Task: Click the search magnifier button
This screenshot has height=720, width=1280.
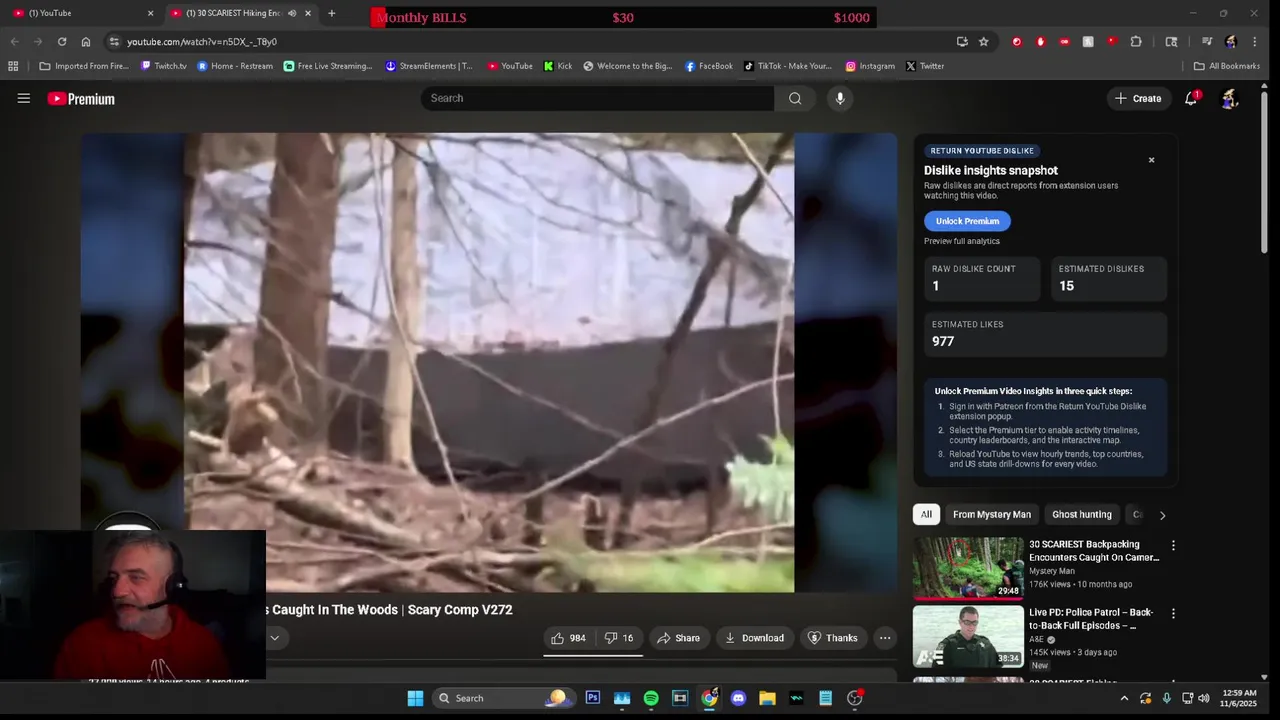Action: coord(795,98)
